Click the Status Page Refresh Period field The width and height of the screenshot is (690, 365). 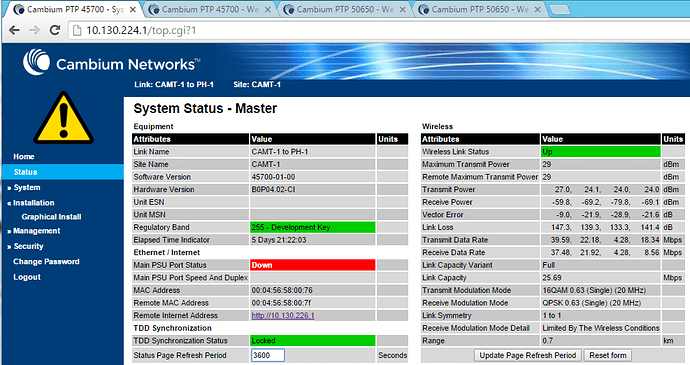[268, 355]
